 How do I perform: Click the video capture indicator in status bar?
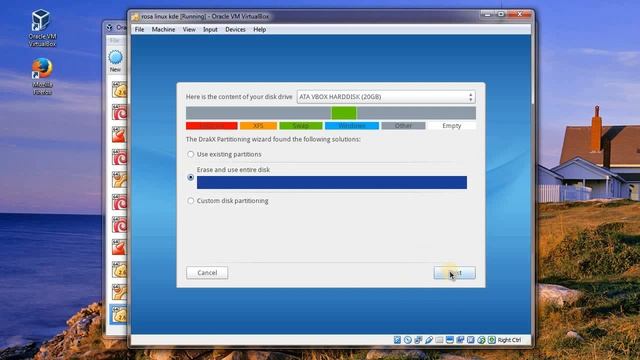point(460,340)
